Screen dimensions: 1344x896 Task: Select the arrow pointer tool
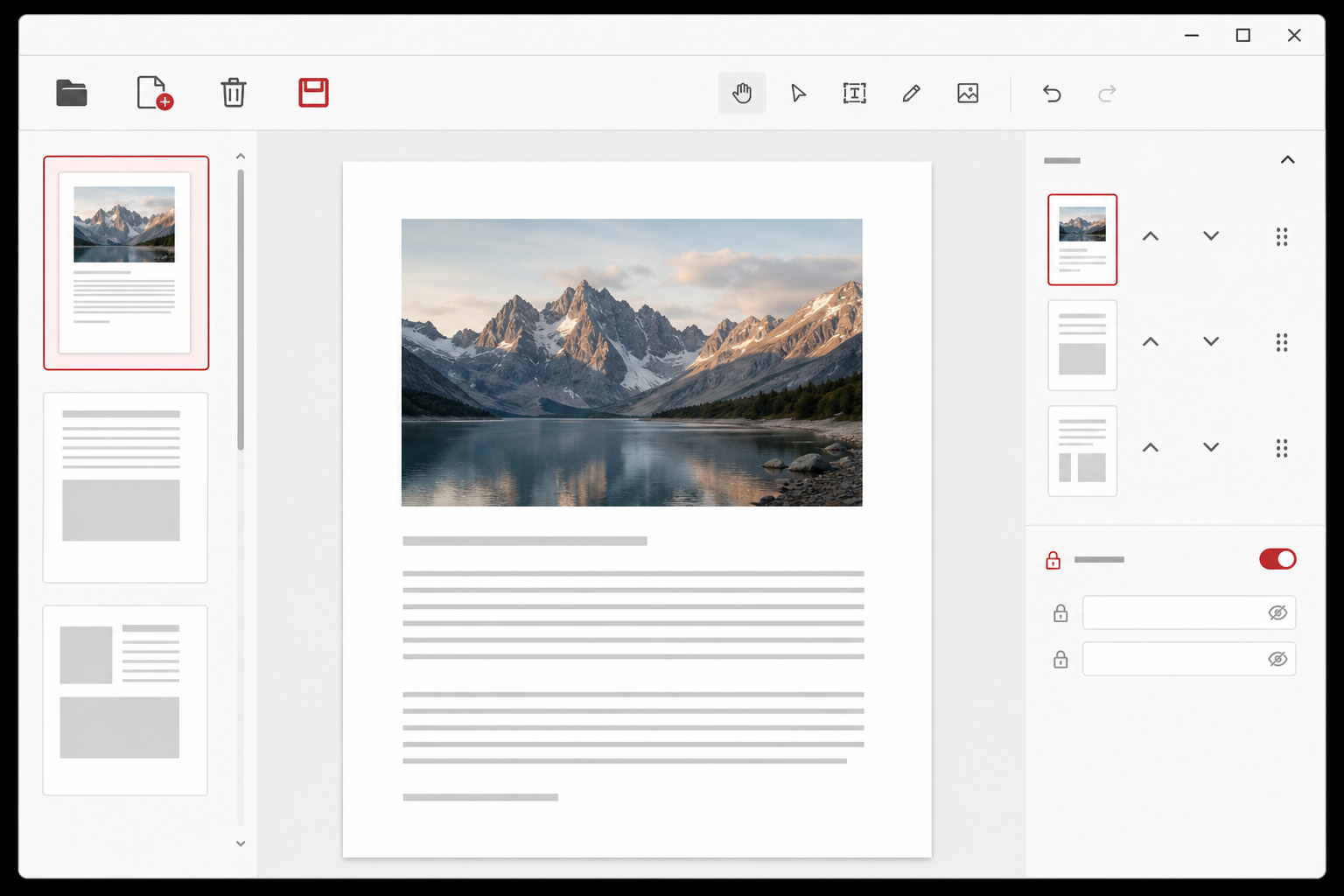pyautogui.click(x=798, y=93)
